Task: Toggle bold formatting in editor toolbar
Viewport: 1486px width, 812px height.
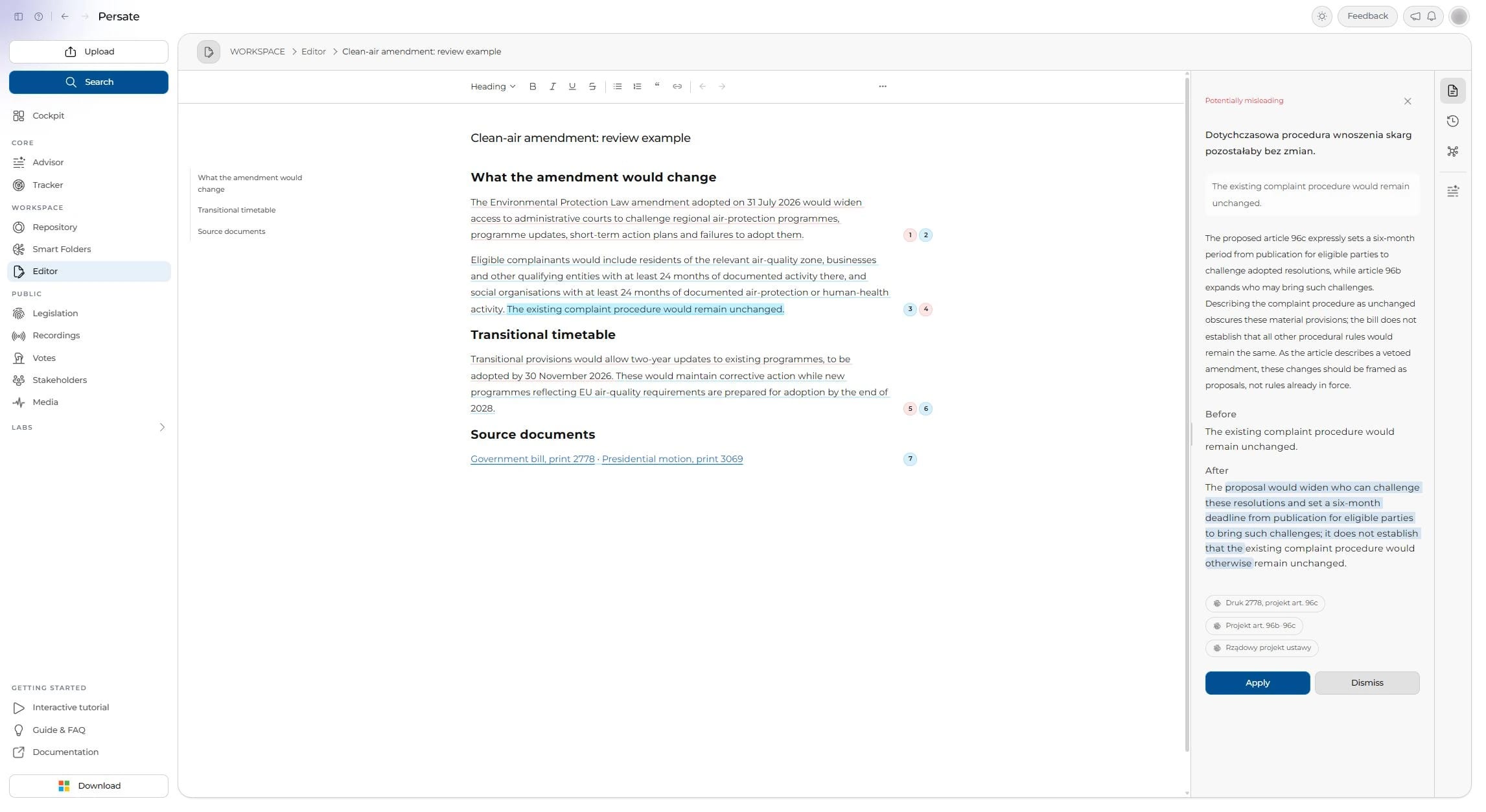Action: 533,86
